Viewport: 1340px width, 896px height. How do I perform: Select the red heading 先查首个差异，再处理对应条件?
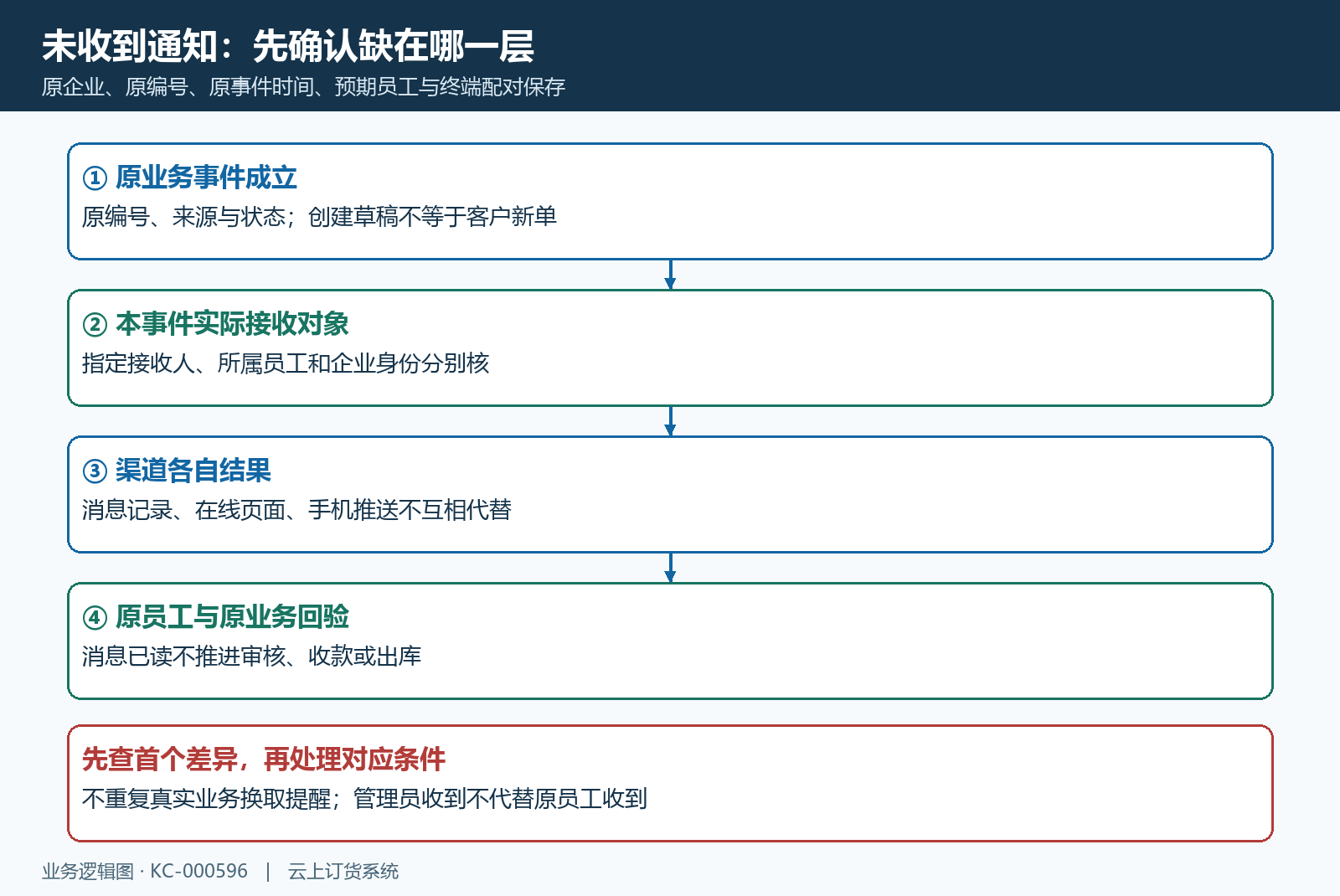[x=264, y=760]
